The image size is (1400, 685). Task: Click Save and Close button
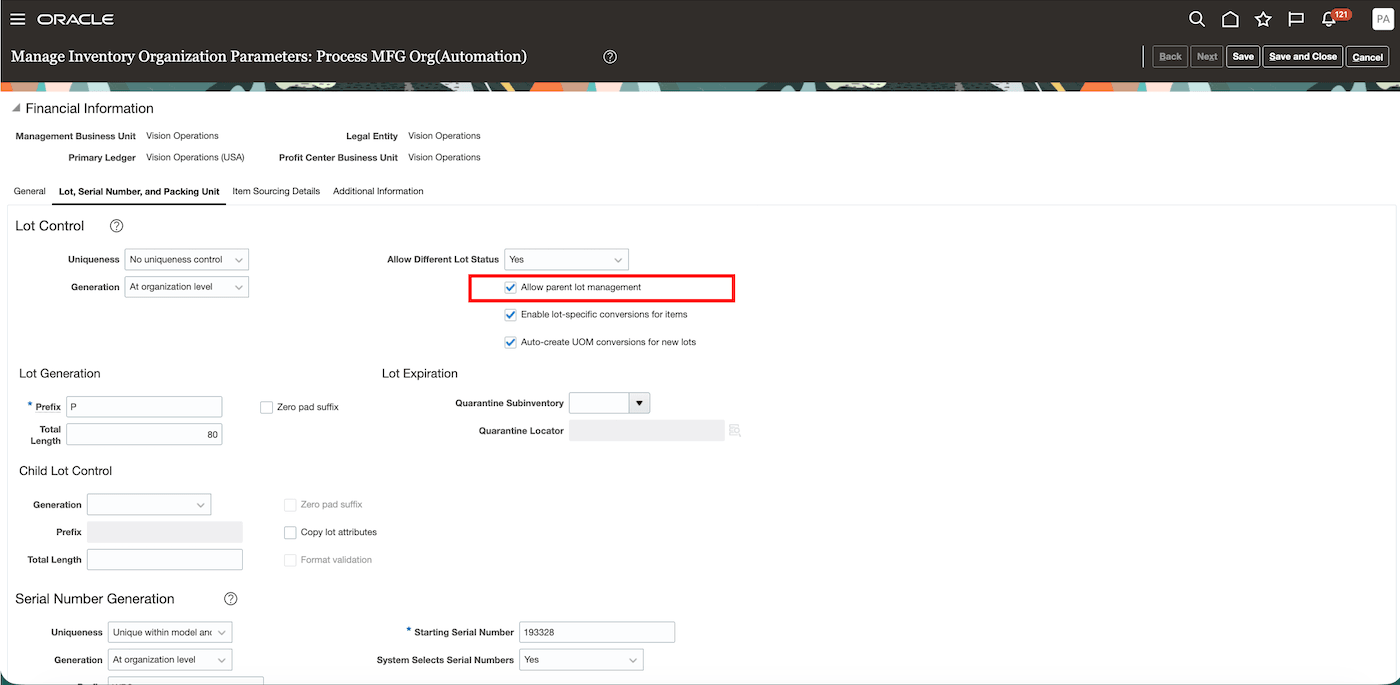coord(1303,57)
